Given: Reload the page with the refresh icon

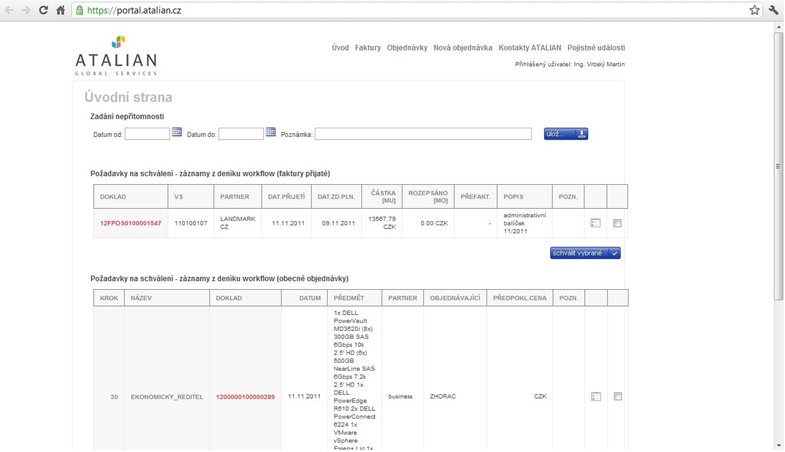Looking at the screenshot, I should click(44, 10).
